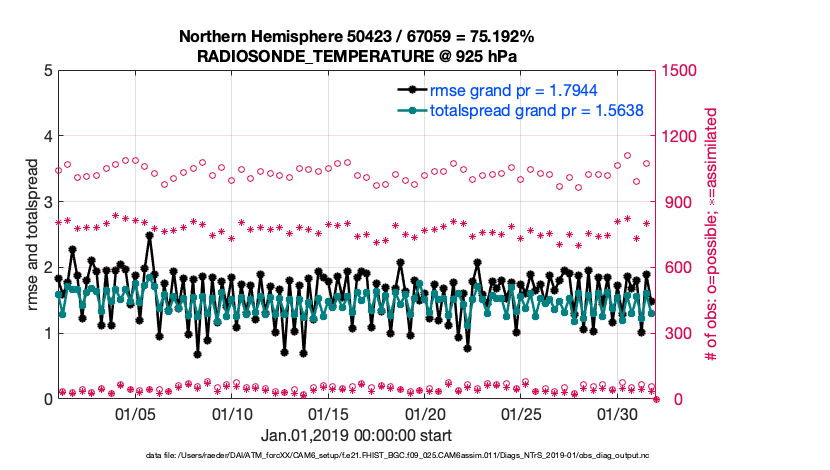830x470 pixels.
Task: Select the 'totalspread grand pr = 1.5638' legend text
Action: click(x=536, y=110)
